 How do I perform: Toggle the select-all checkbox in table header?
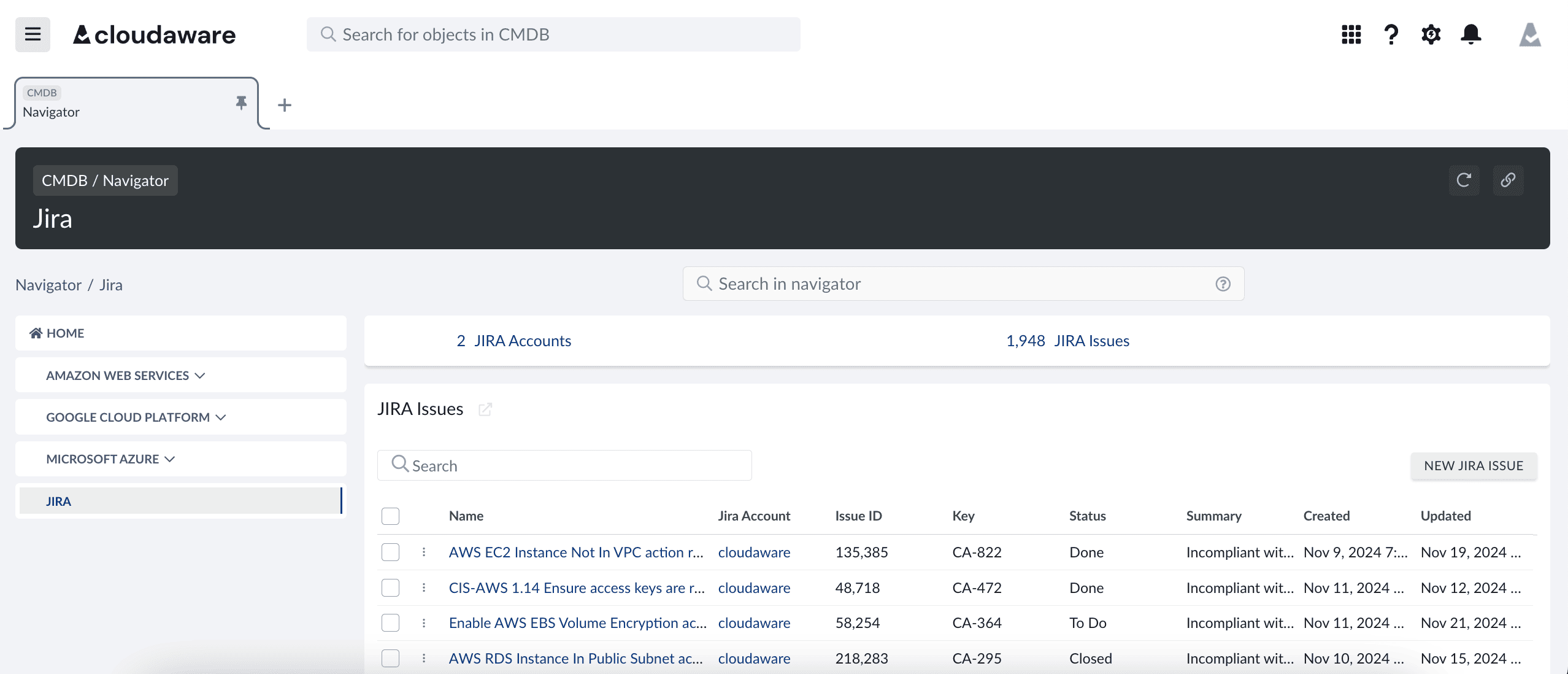(x=390, y=516)
